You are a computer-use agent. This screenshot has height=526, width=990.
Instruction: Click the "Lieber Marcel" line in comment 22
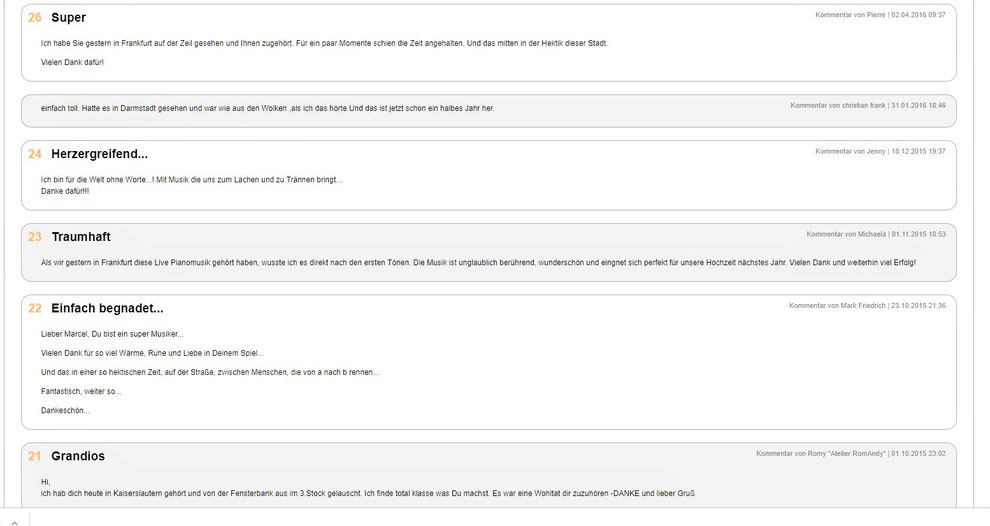(x=112, y=334)
